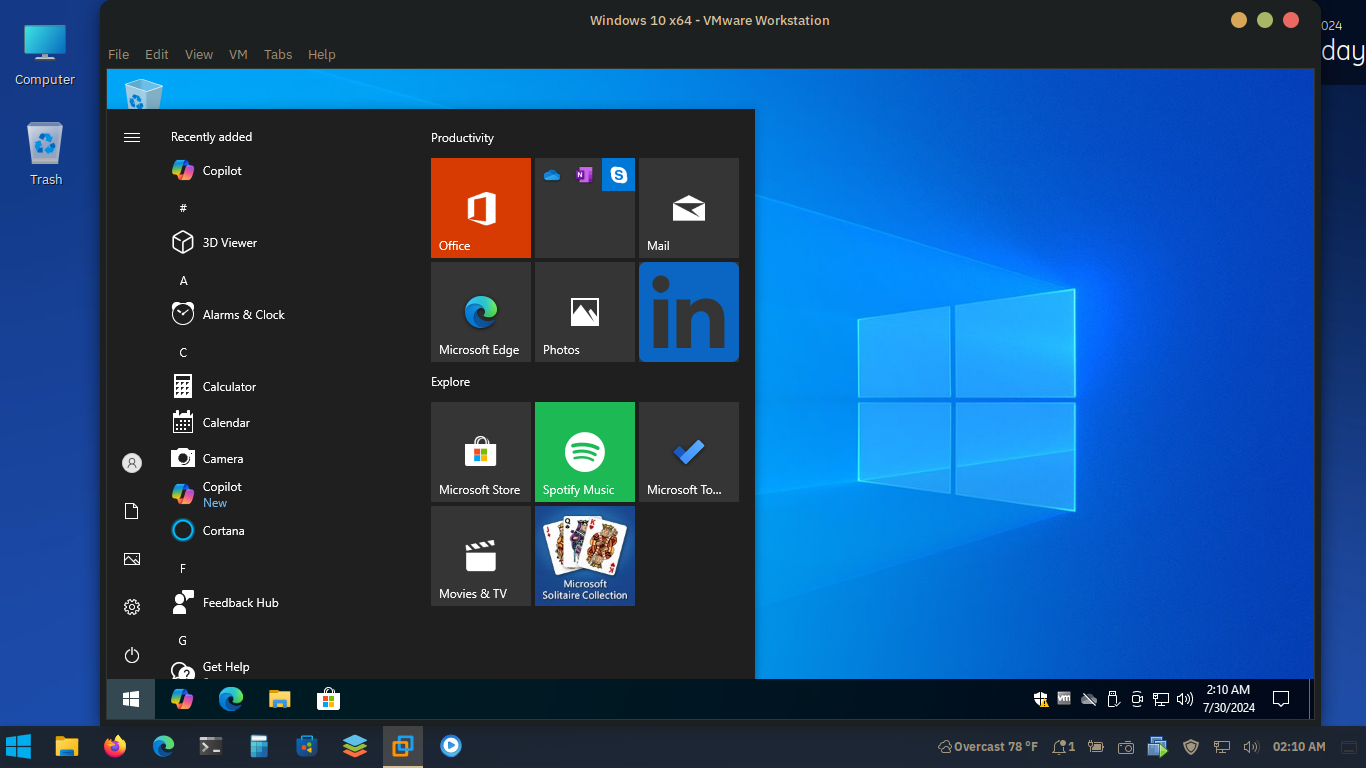Open Microsoft Store from the Windows 10 taskbar
The image size is (1366, 768).
(328, 699)
